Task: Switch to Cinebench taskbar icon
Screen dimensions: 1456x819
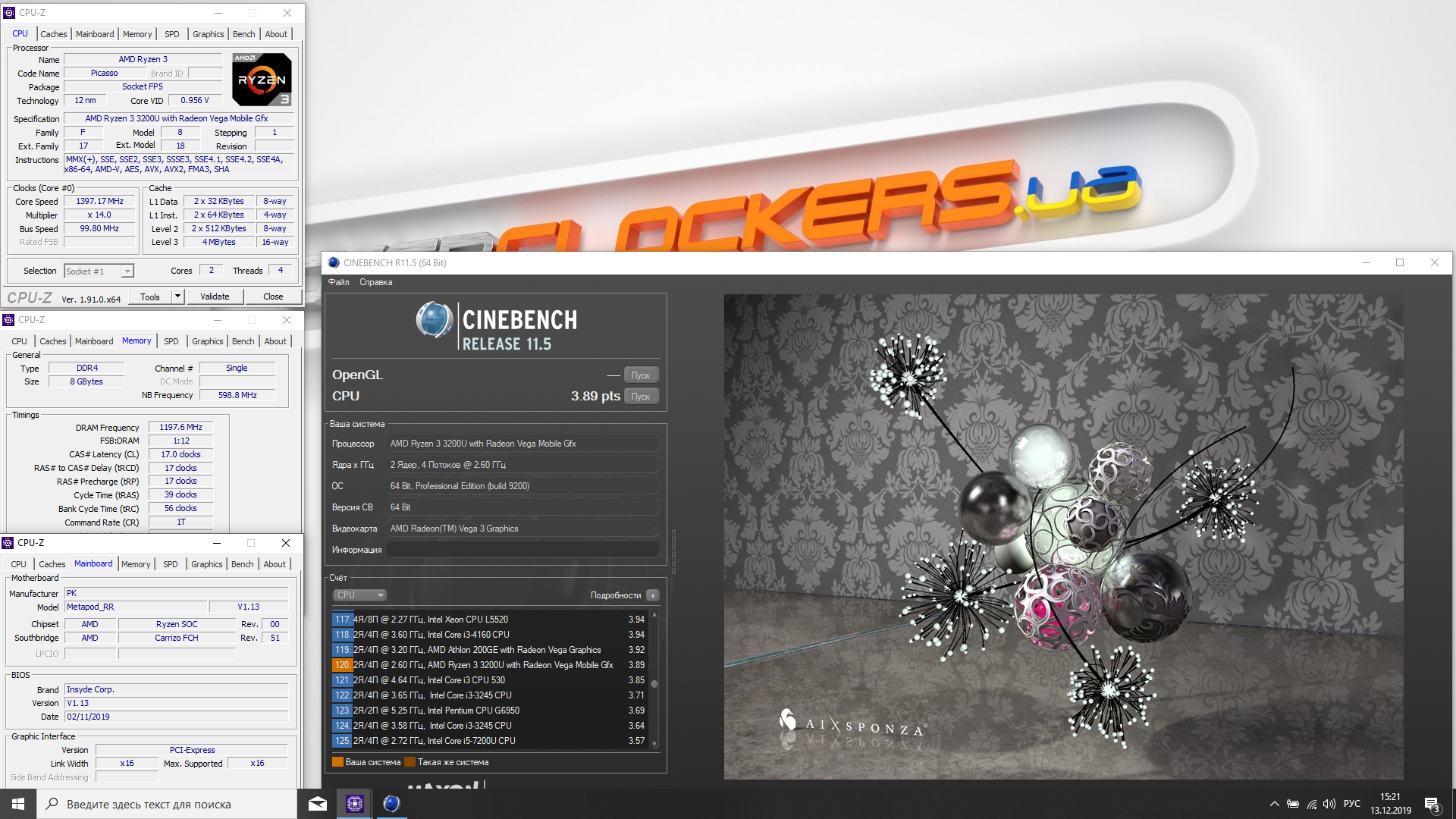Action: coord(391,804)
